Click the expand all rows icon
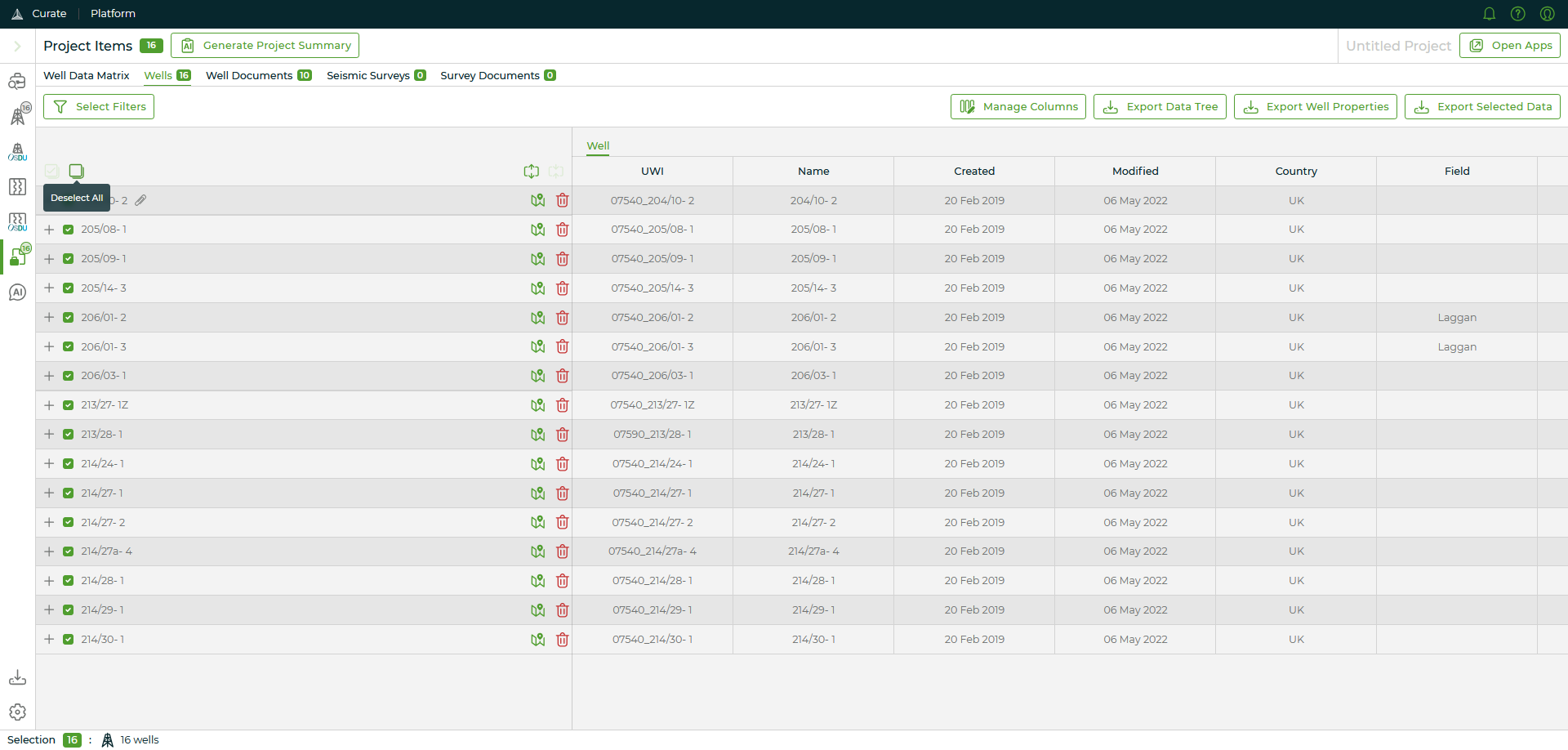 click(532, 171)
